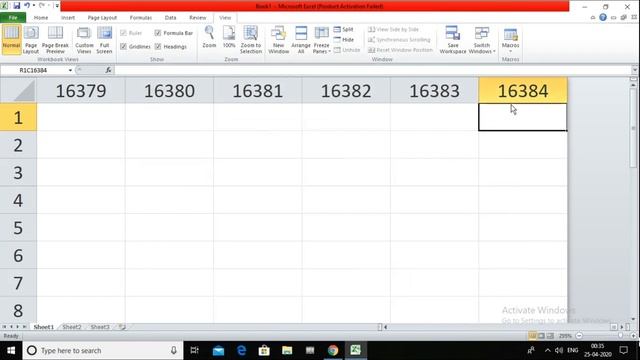This screenshot has width=640, height=360.
Task: Click Save Workspace
Action: (453, 39)
